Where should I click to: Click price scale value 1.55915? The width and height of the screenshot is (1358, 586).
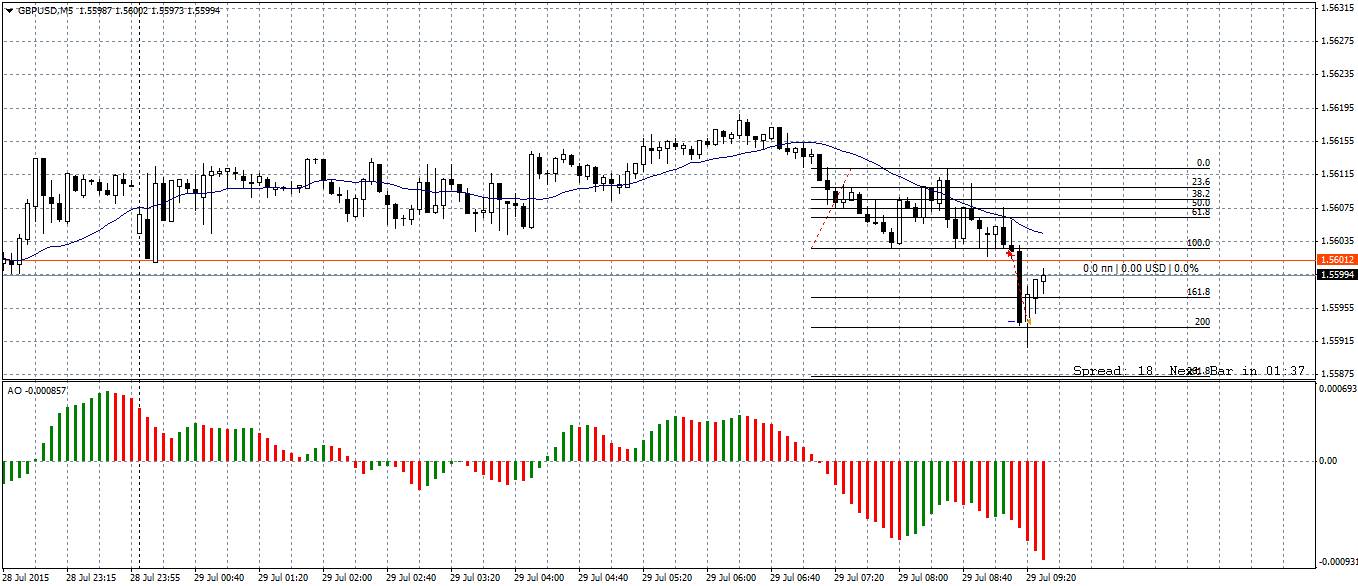pyautogui.click(x=1337, y=341)
